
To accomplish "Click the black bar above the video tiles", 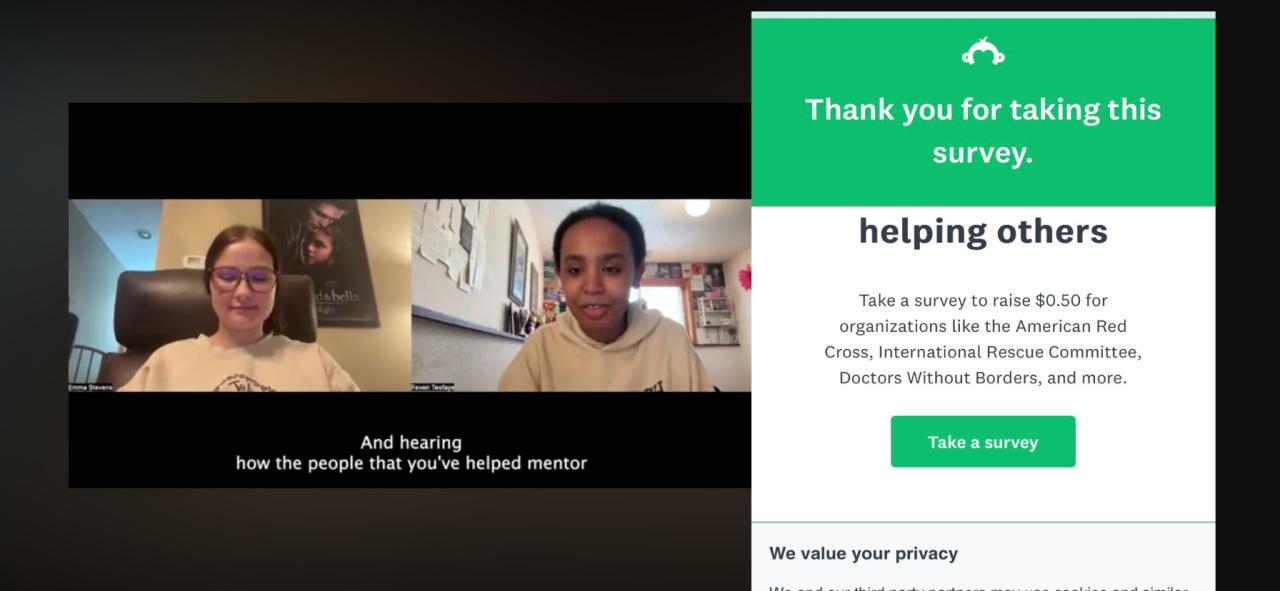I will (x=410, y=151).
